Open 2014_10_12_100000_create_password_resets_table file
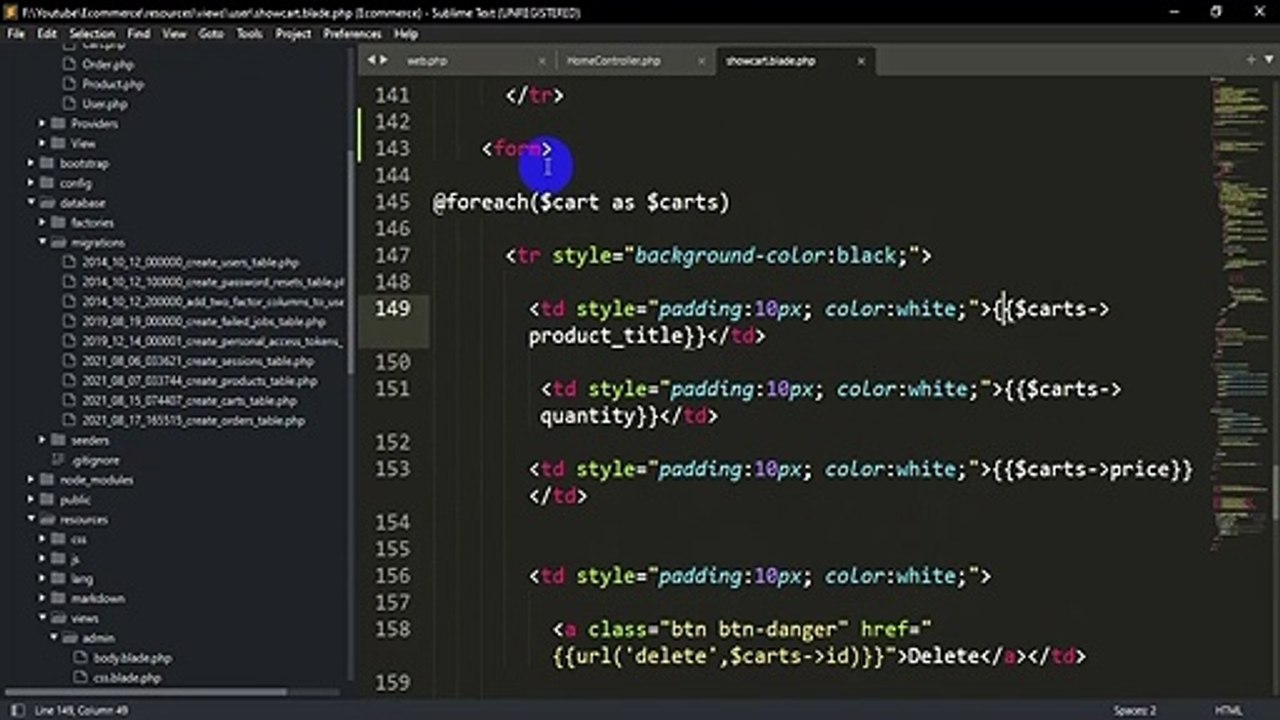Image resolution: width=1280 pixels, height=720 pixels. pyautogui.click(x=213, y=282)
